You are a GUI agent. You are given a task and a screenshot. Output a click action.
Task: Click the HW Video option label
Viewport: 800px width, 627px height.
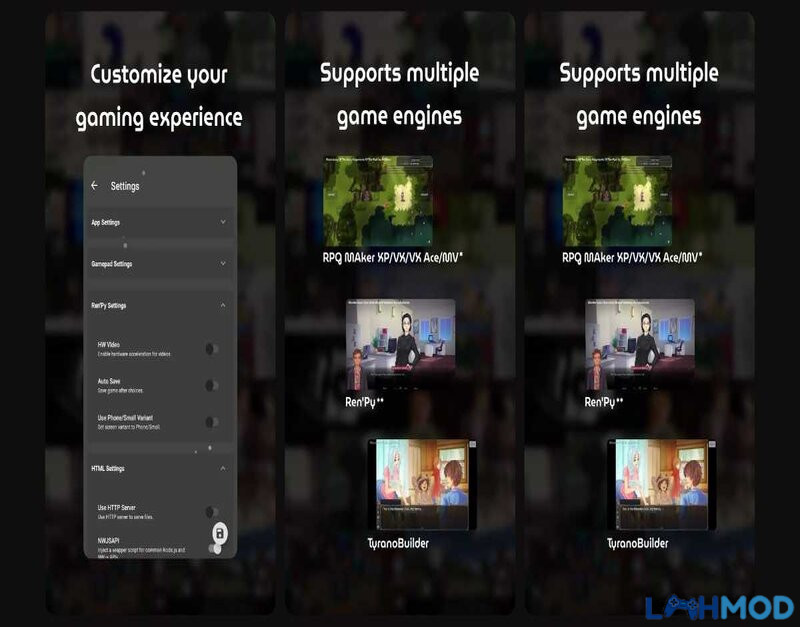(109, 345)
